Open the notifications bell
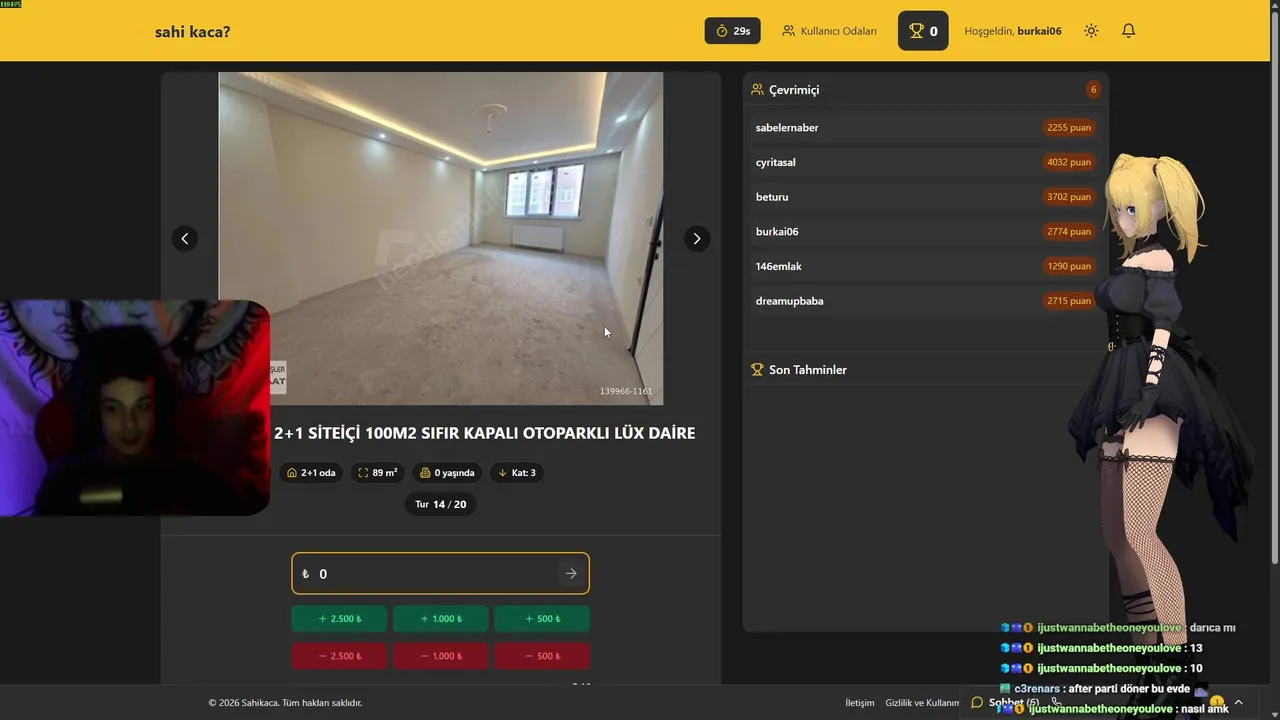The image size is (1280, 720). 1128,31
